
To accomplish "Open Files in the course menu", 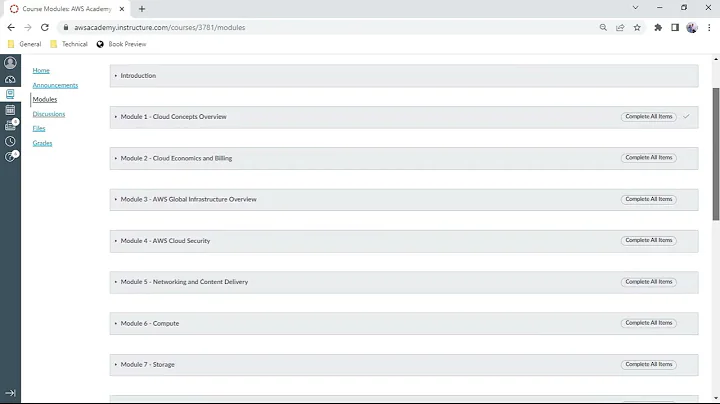I will (39, 129).
